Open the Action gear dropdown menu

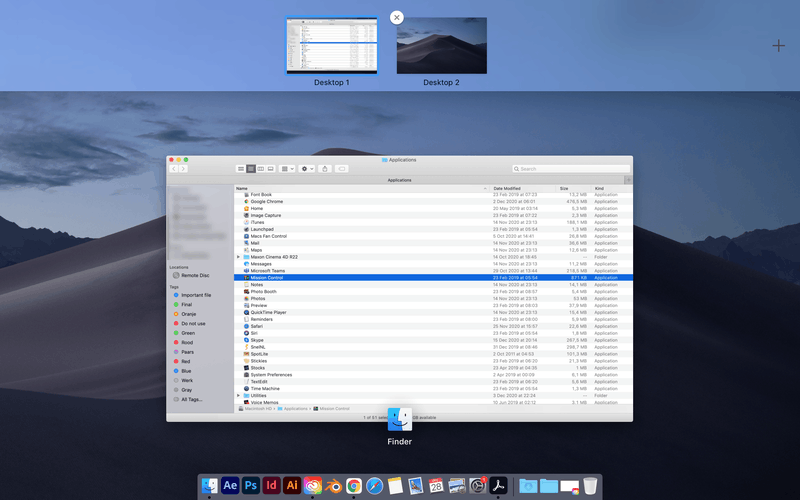coord(307,169)
